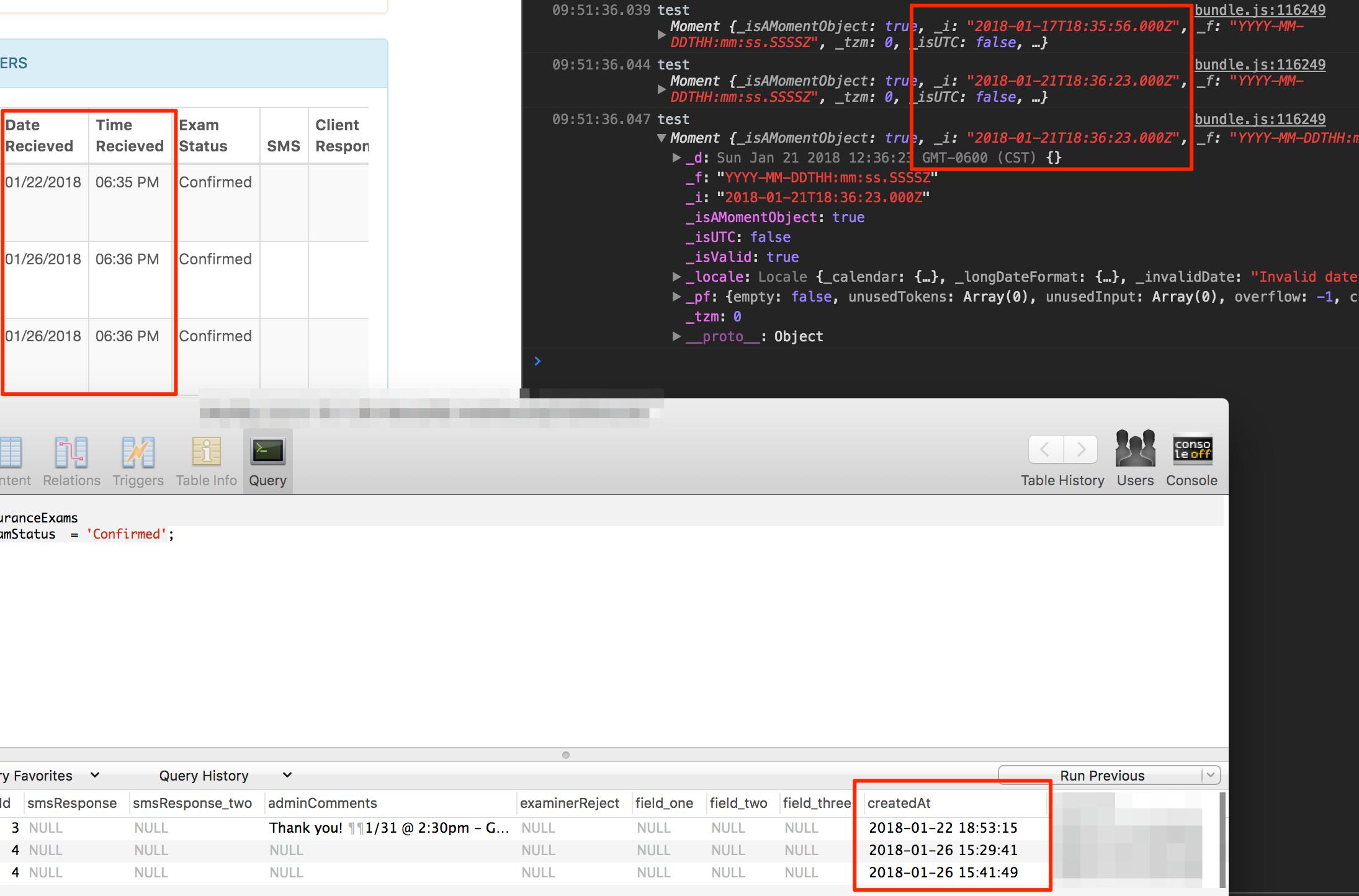Open the Users manager
The height and width of the screenshot is (896, 1359).
coord(1135,459)
